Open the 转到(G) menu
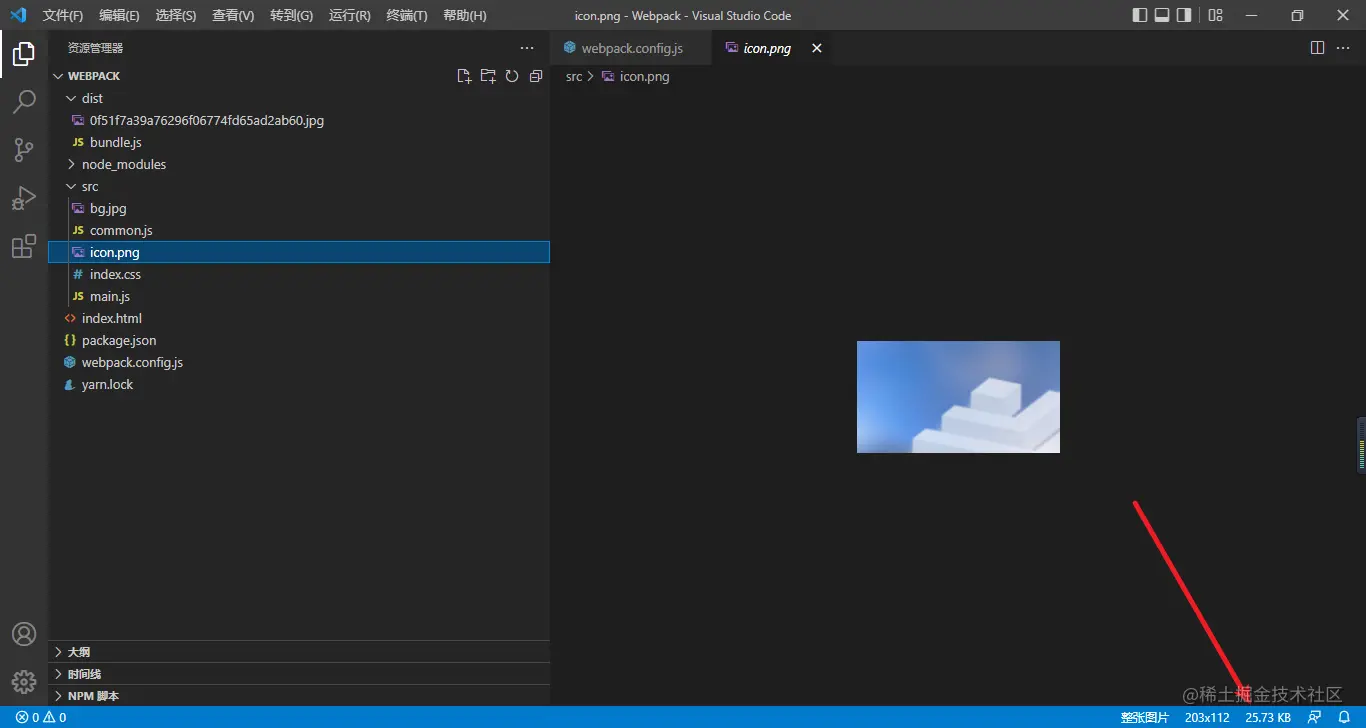The height and width of the screenshot is (728, 1366). point(291,15)
